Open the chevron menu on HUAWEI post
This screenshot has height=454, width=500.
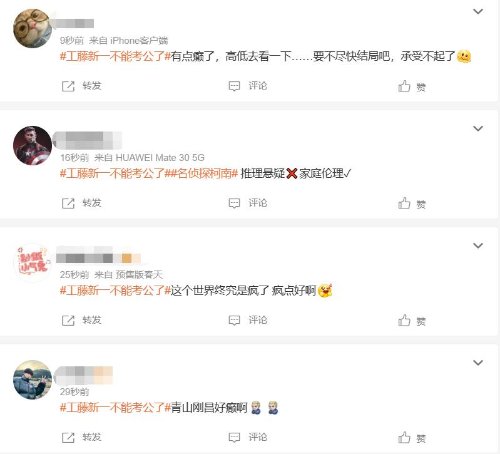(x=478, y=129)
